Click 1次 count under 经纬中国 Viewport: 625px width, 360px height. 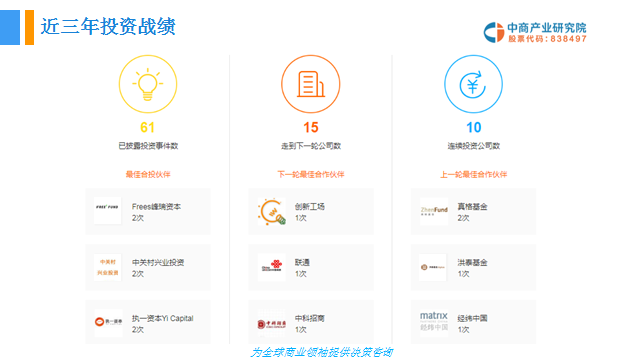point(463,330)
